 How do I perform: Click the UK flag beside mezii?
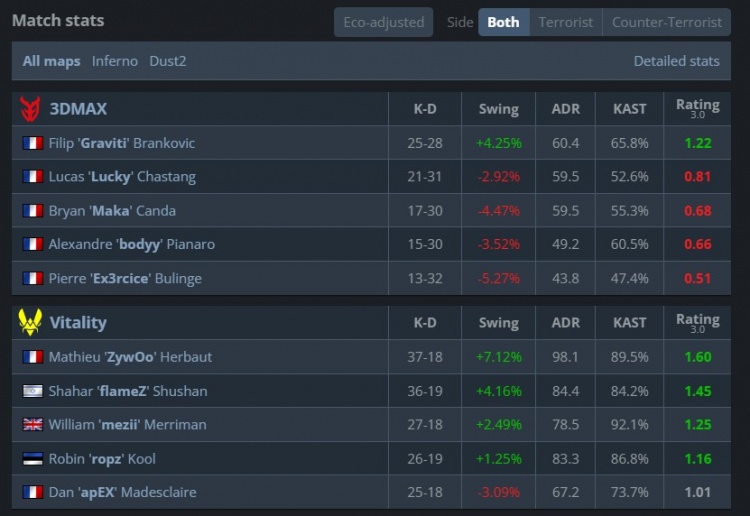coord(32,425)
